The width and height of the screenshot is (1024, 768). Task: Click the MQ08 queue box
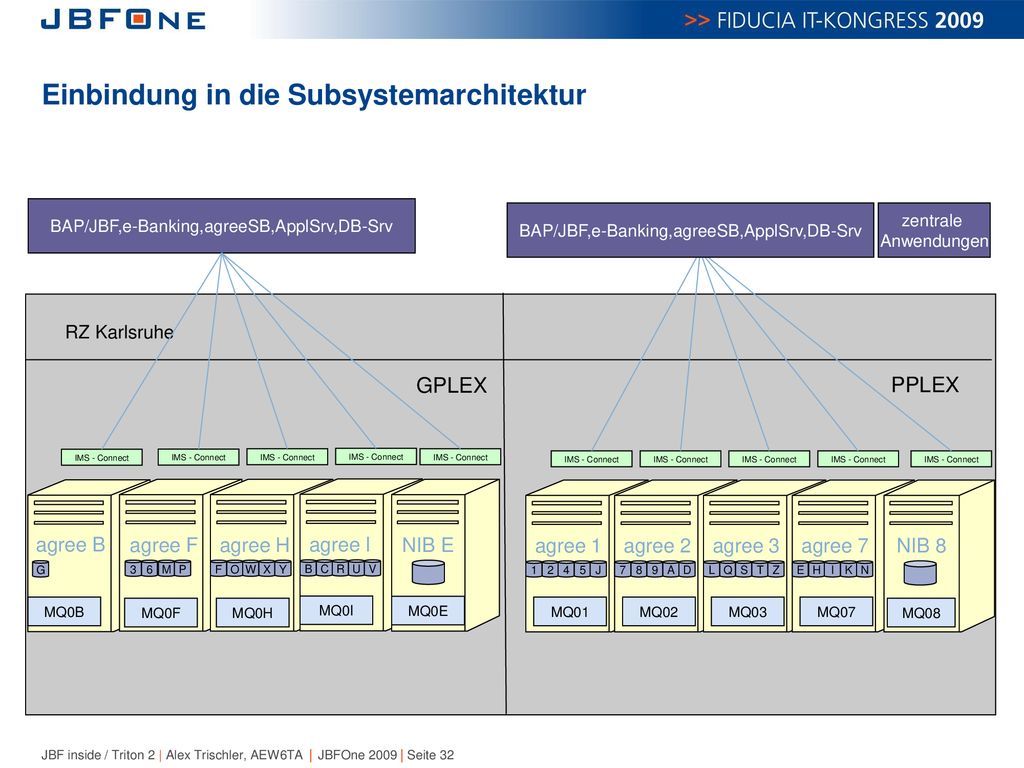921,613
